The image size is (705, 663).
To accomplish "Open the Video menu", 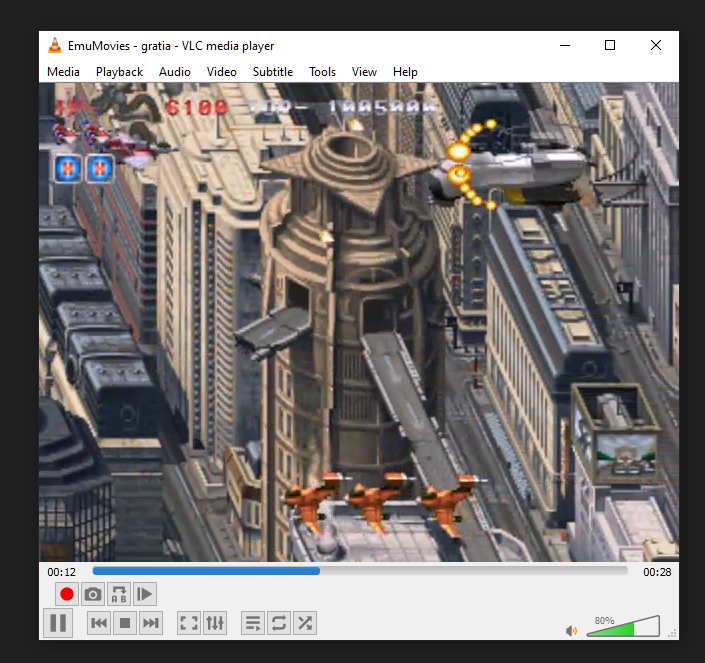I will pos(222,72).
